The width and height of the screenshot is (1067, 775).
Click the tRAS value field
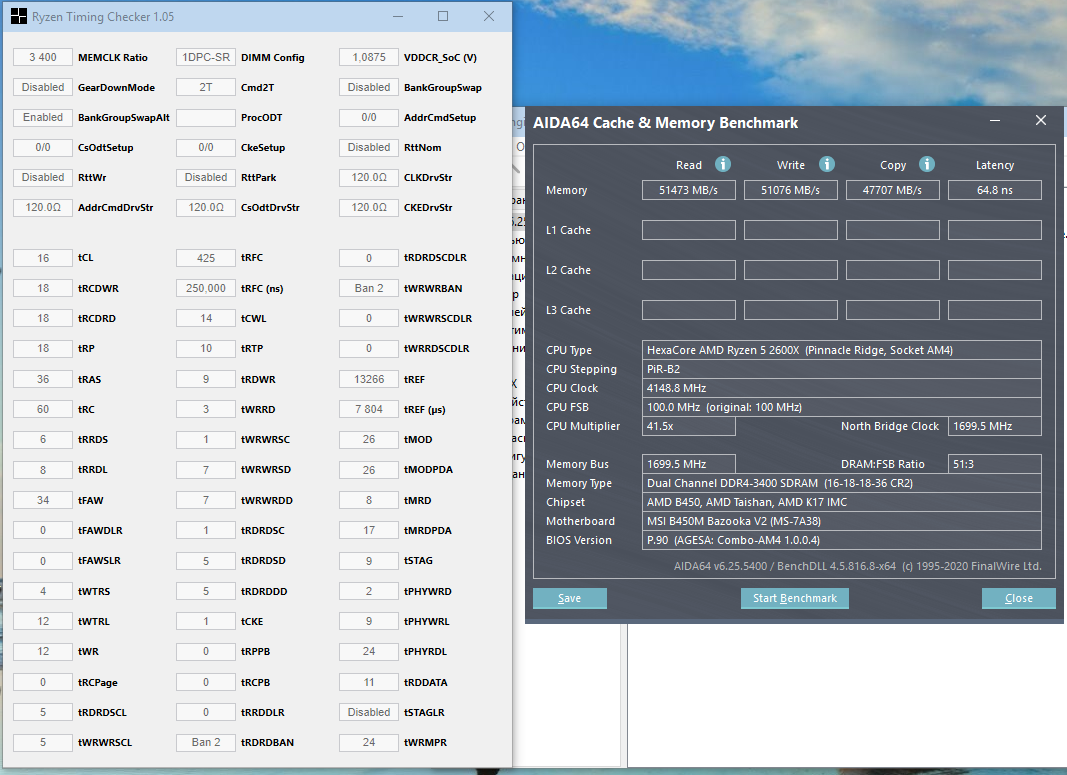(43, 379)
